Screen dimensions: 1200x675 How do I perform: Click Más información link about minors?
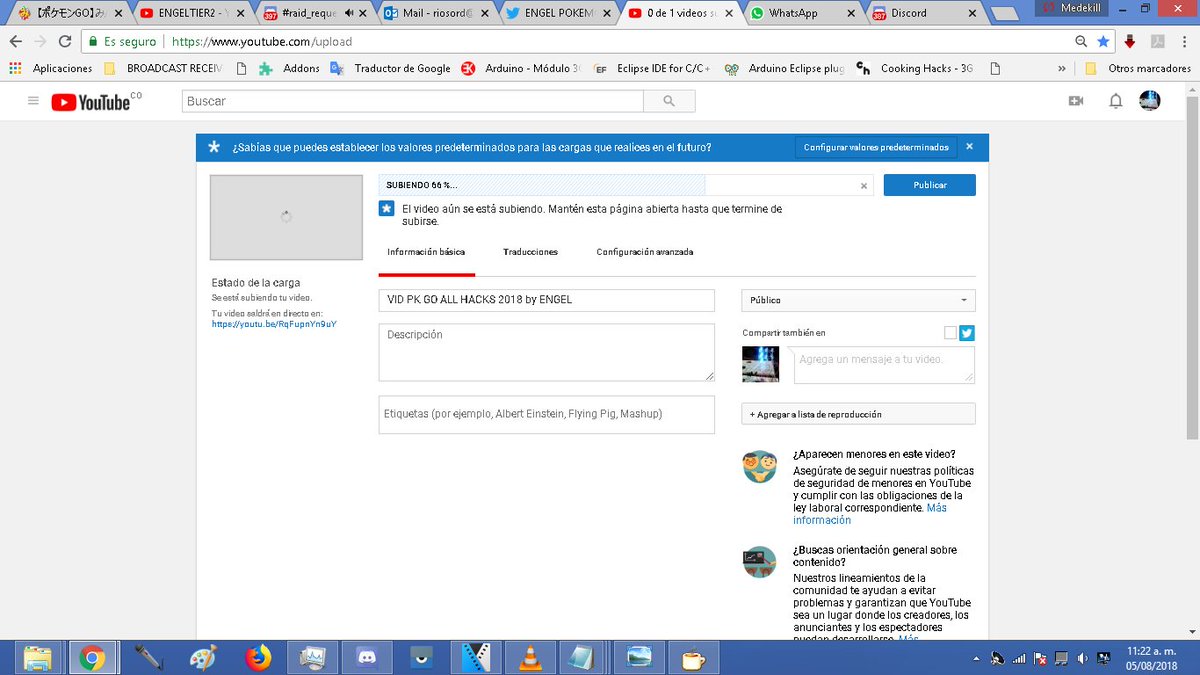(870, 514)
